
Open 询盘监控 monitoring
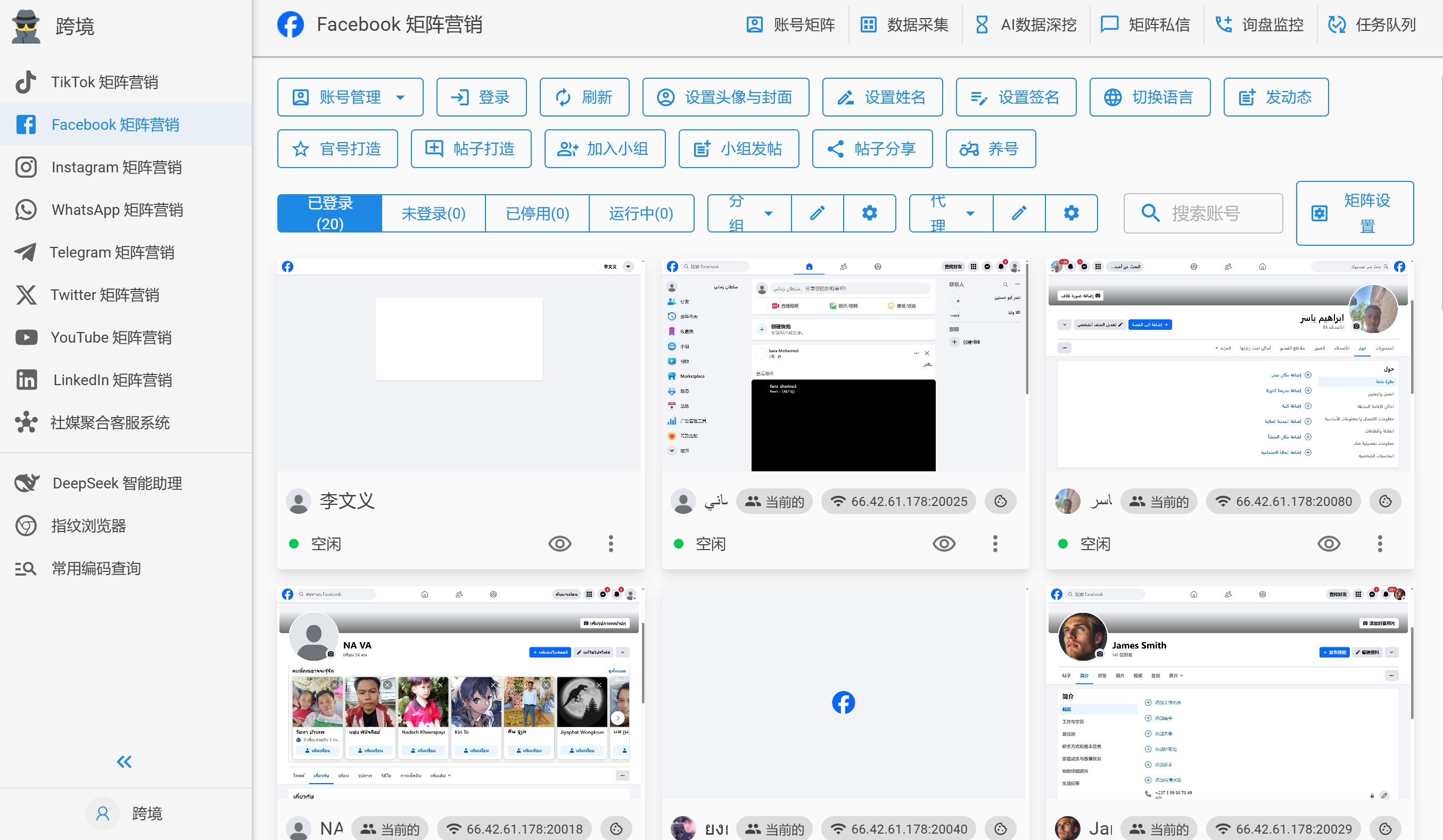click(1259, 24)
